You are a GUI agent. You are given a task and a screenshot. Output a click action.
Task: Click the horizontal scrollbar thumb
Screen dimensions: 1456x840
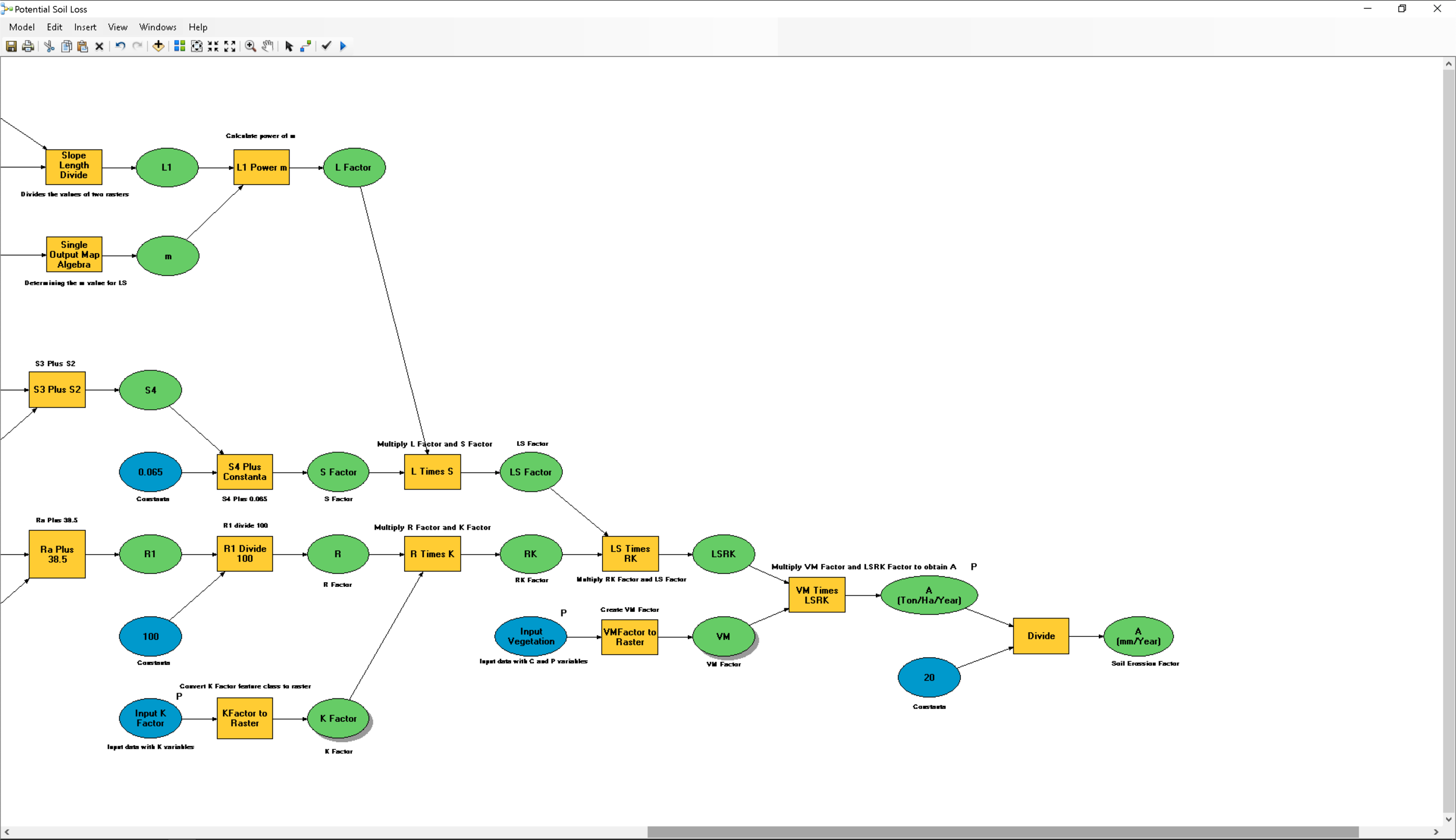coord(1002,832)
